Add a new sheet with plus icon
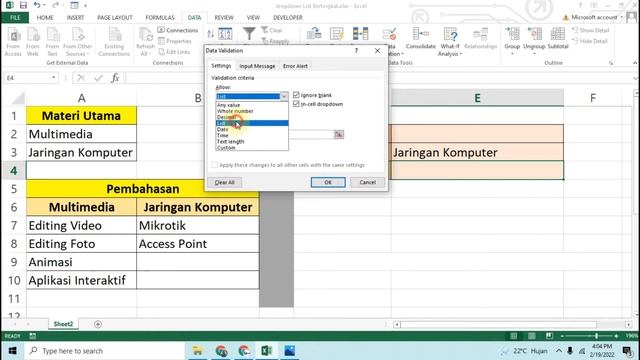 [x=98, y=324]
